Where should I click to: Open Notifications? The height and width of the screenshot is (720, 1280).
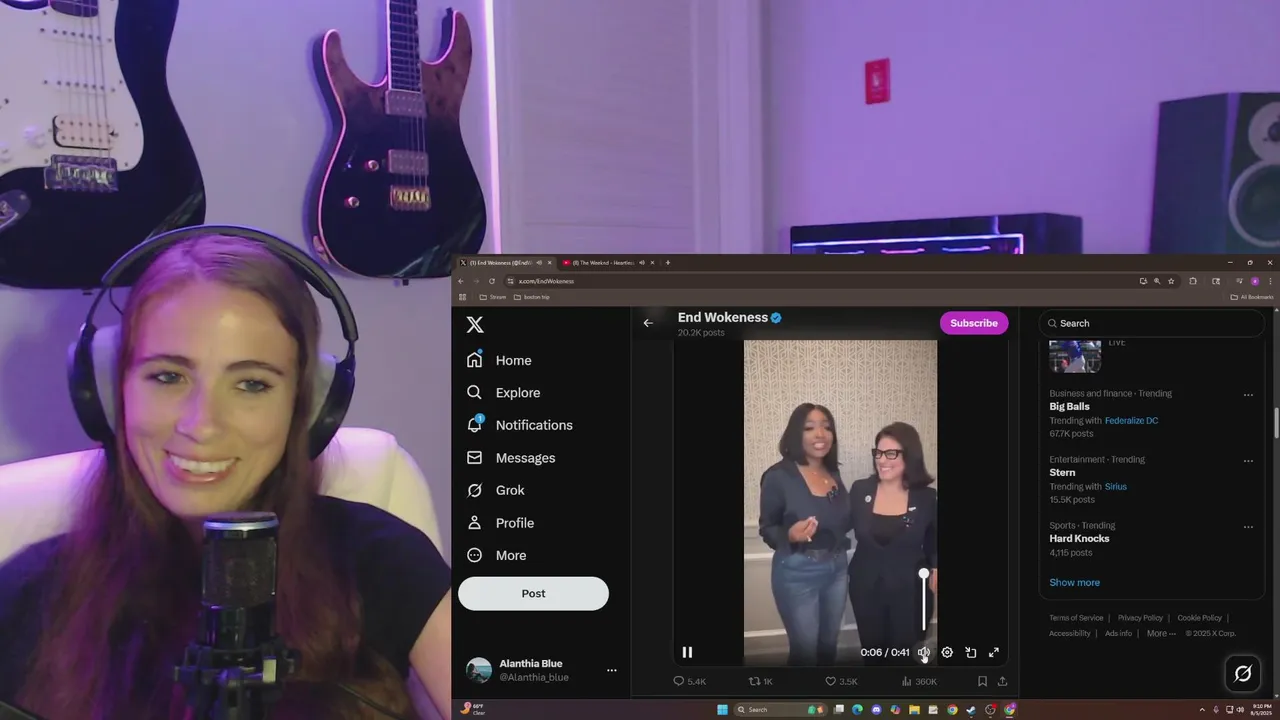click(519, 425)
